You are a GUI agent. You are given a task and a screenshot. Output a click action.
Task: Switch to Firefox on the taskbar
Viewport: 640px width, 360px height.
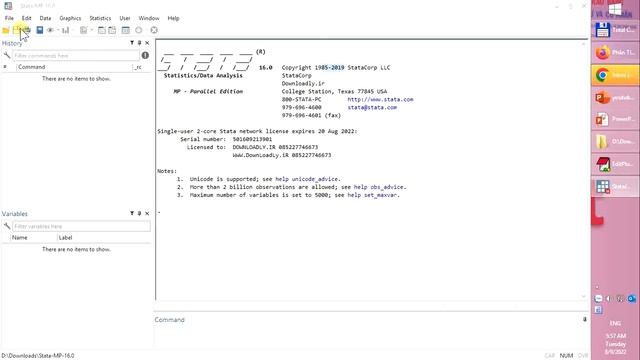coord(615,53)
